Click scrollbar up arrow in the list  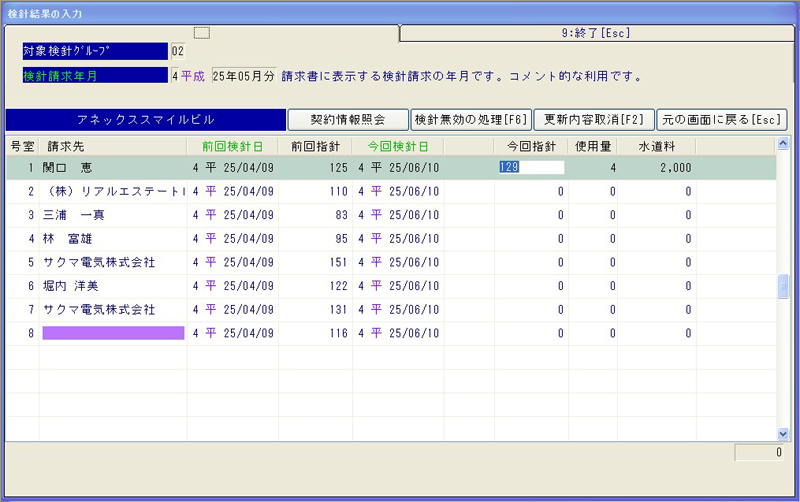point(783,144)
